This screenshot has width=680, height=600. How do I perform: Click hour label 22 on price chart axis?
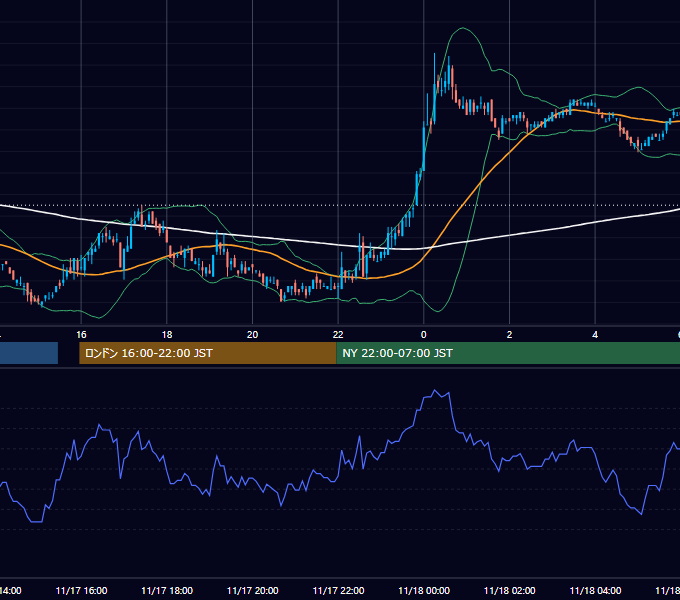click(x=338, y=335)
